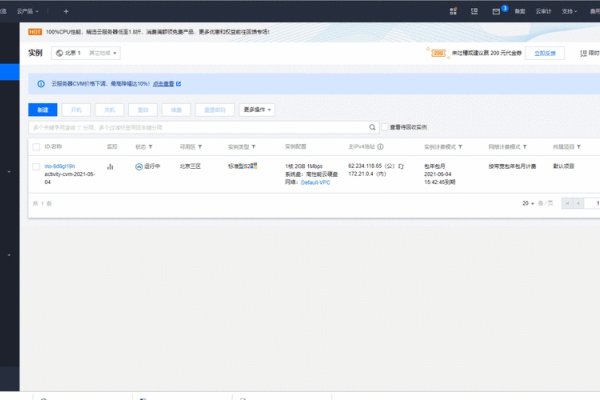This screenshot has height=400, width=600.
Task: Click the private IP 172.21.0.4 text
Action: click(367, 174)
